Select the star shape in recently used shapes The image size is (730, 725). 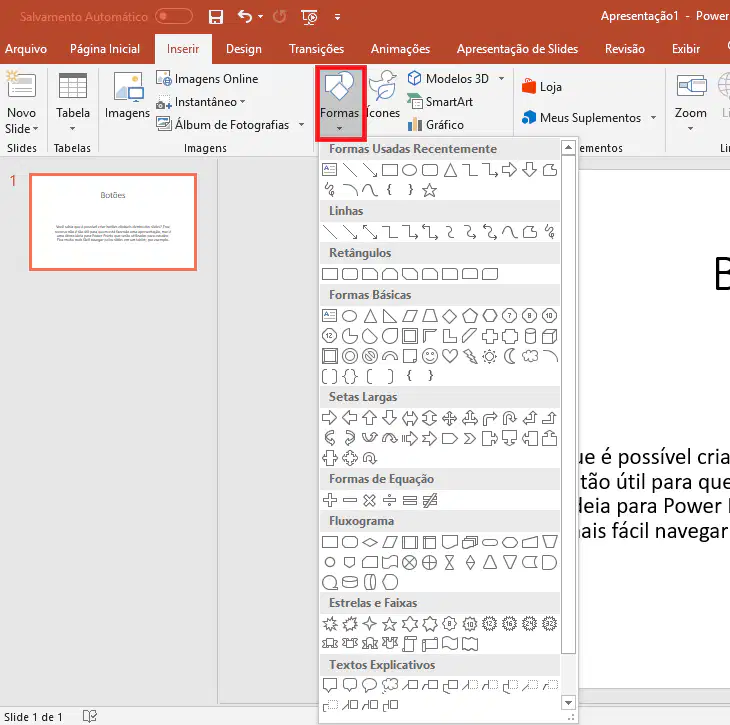pyautogui.click(x=429, y=190)
